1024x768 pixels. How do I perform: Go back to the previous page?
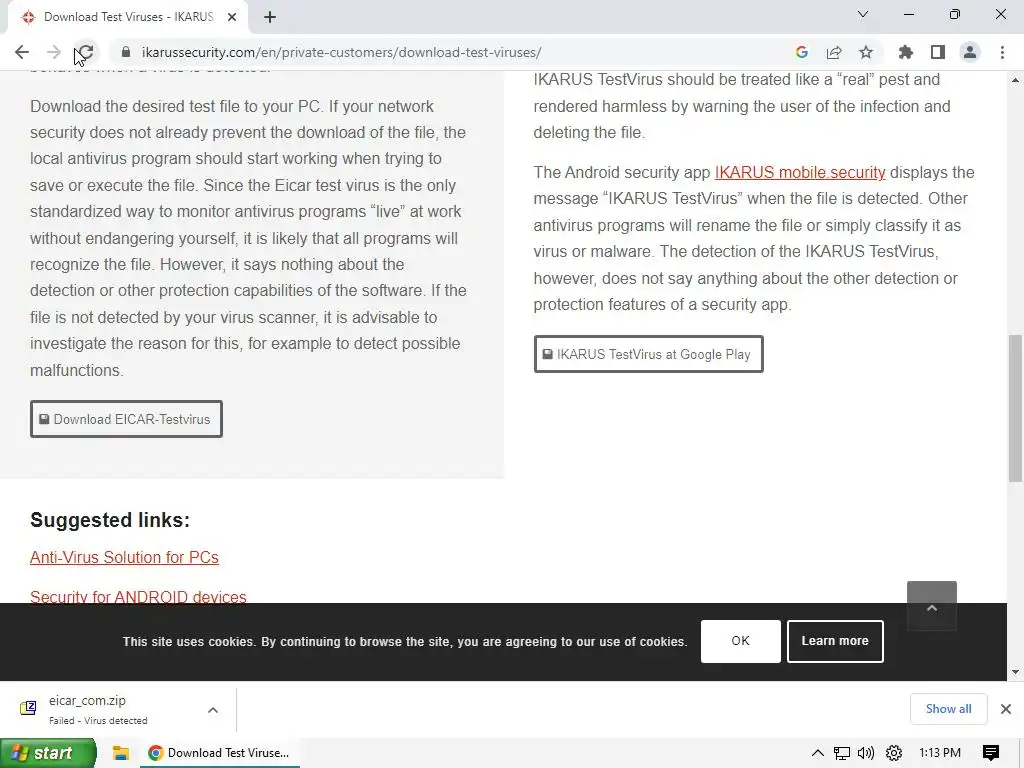click(22, 52)
